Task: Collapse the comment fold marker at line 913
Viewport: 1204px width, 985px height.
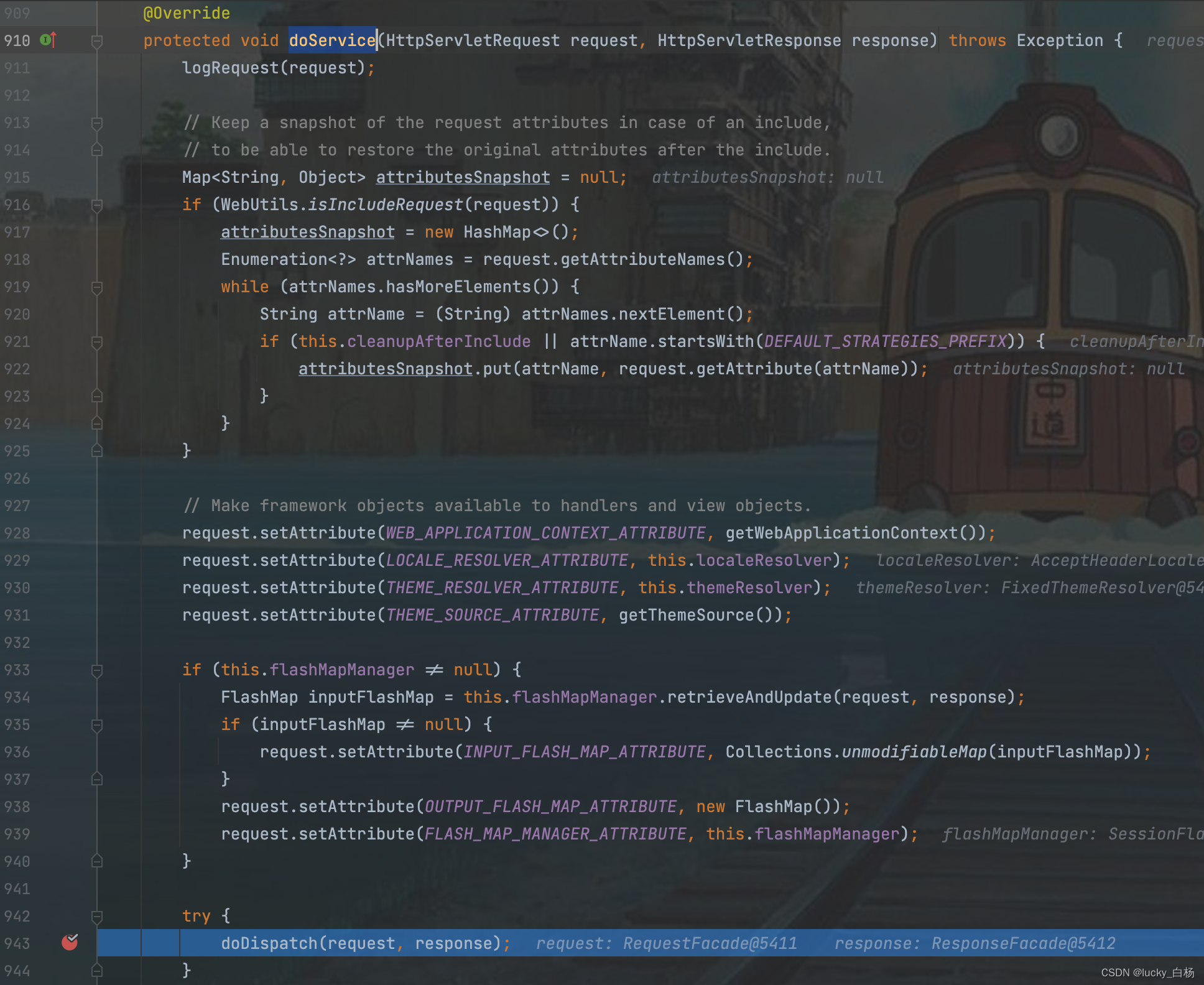Action: point(96,123)
